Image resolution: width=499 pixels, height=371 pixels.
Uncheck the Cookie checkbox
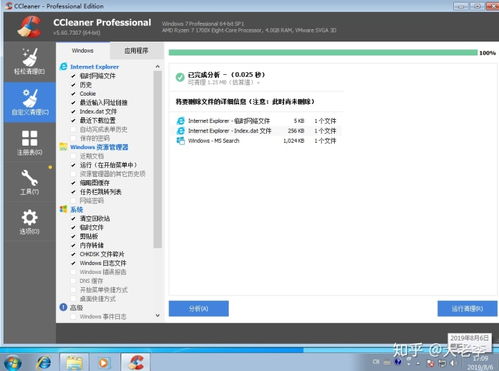[73, 94]
